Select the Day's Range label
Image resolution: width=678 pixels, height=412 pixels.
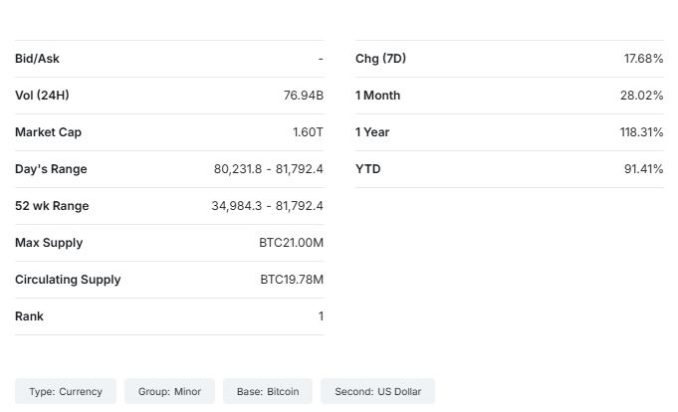[x=51, y=169]
